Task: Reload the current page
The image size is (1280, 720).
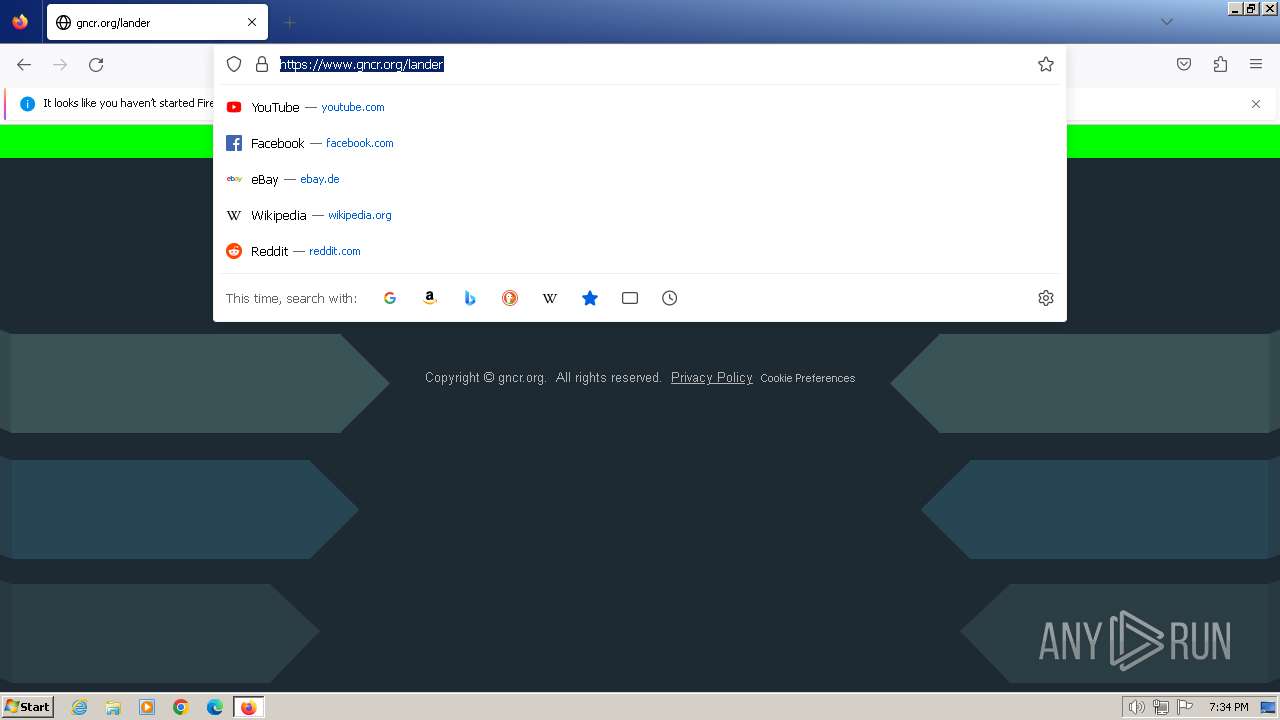Action: 96,64
